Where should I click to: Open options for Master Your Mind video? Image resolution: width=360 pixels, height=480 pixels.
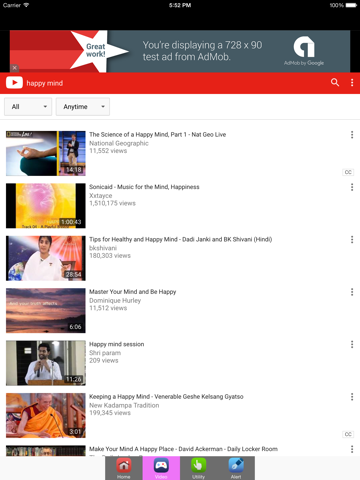pos(352,292)
